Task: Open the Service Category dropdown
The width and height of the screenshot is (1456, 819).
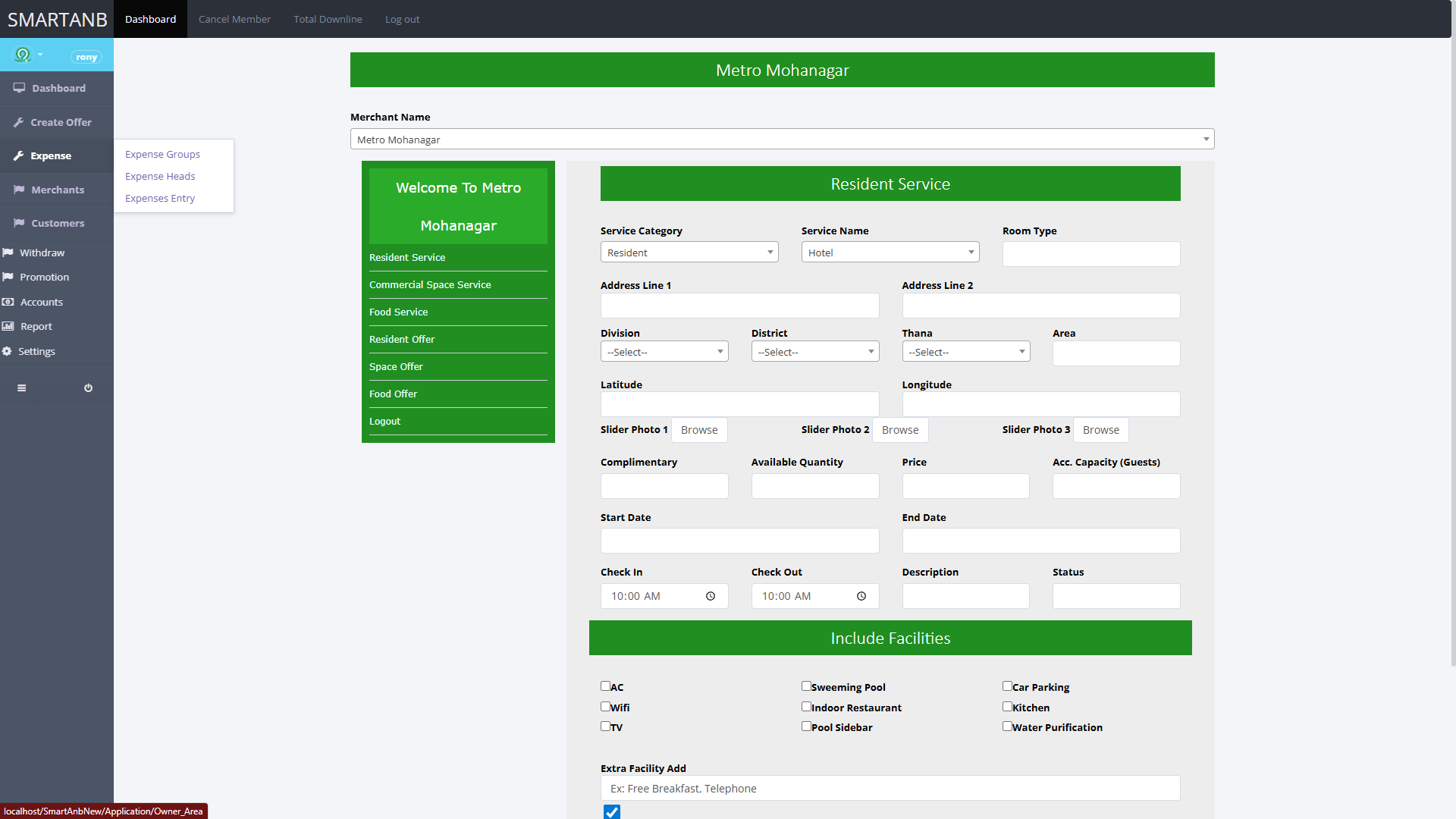Action: click(x=689, y=253)
